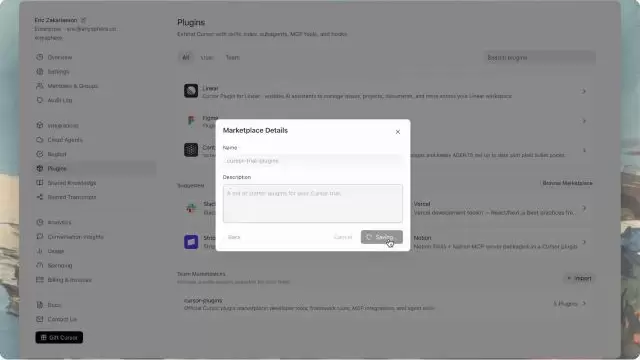Click the dark dotted plugin logo below Figma
The width and height of the screenshot is (640, 360).
click(x=191, y=150)
